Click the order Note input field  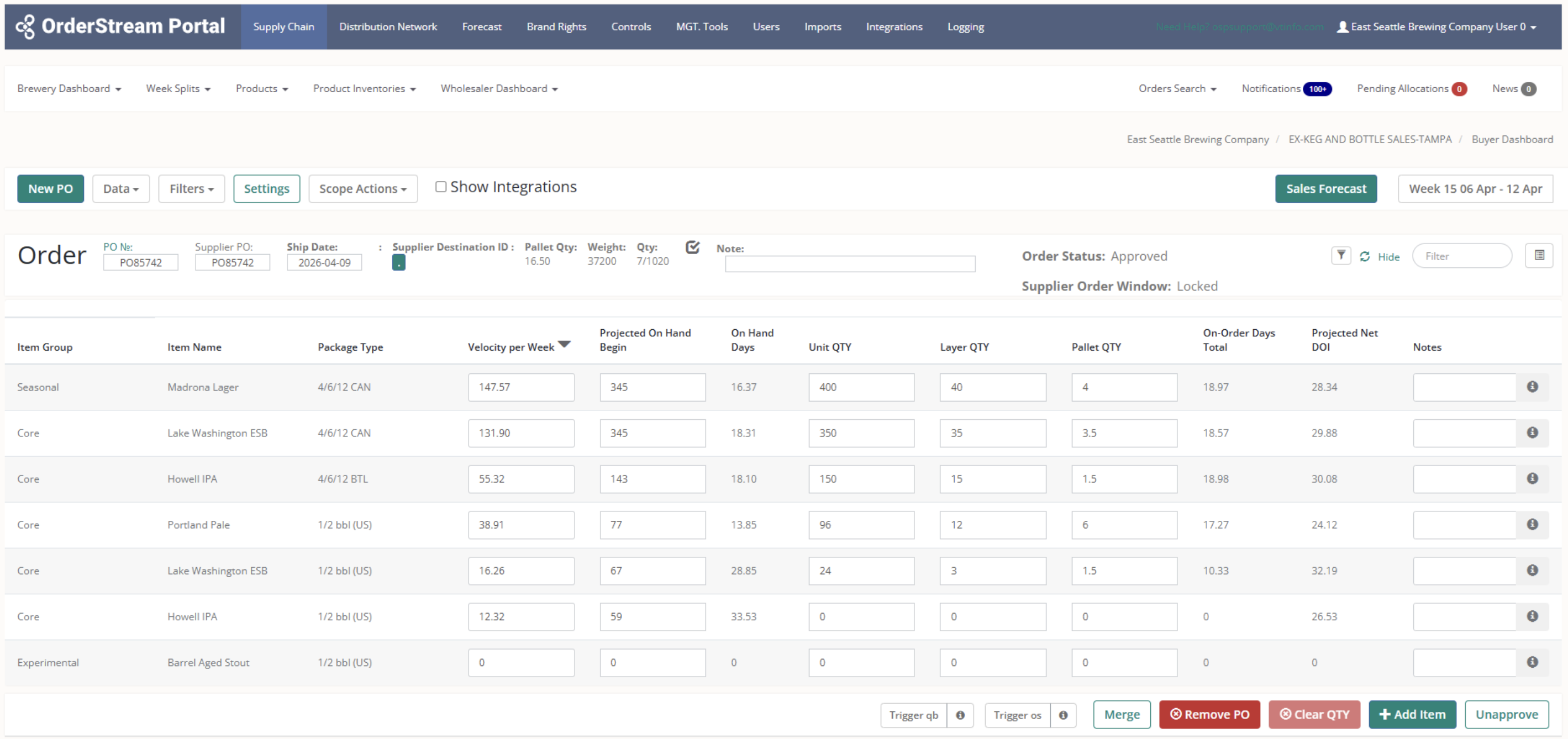point(850,264)
